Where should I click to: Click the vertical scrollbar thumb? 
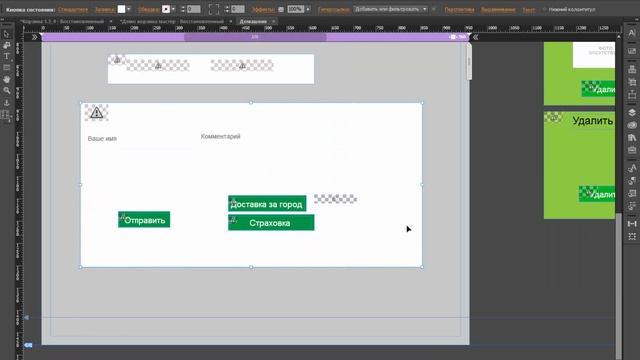pyautogui.click(x=619, y=286)
